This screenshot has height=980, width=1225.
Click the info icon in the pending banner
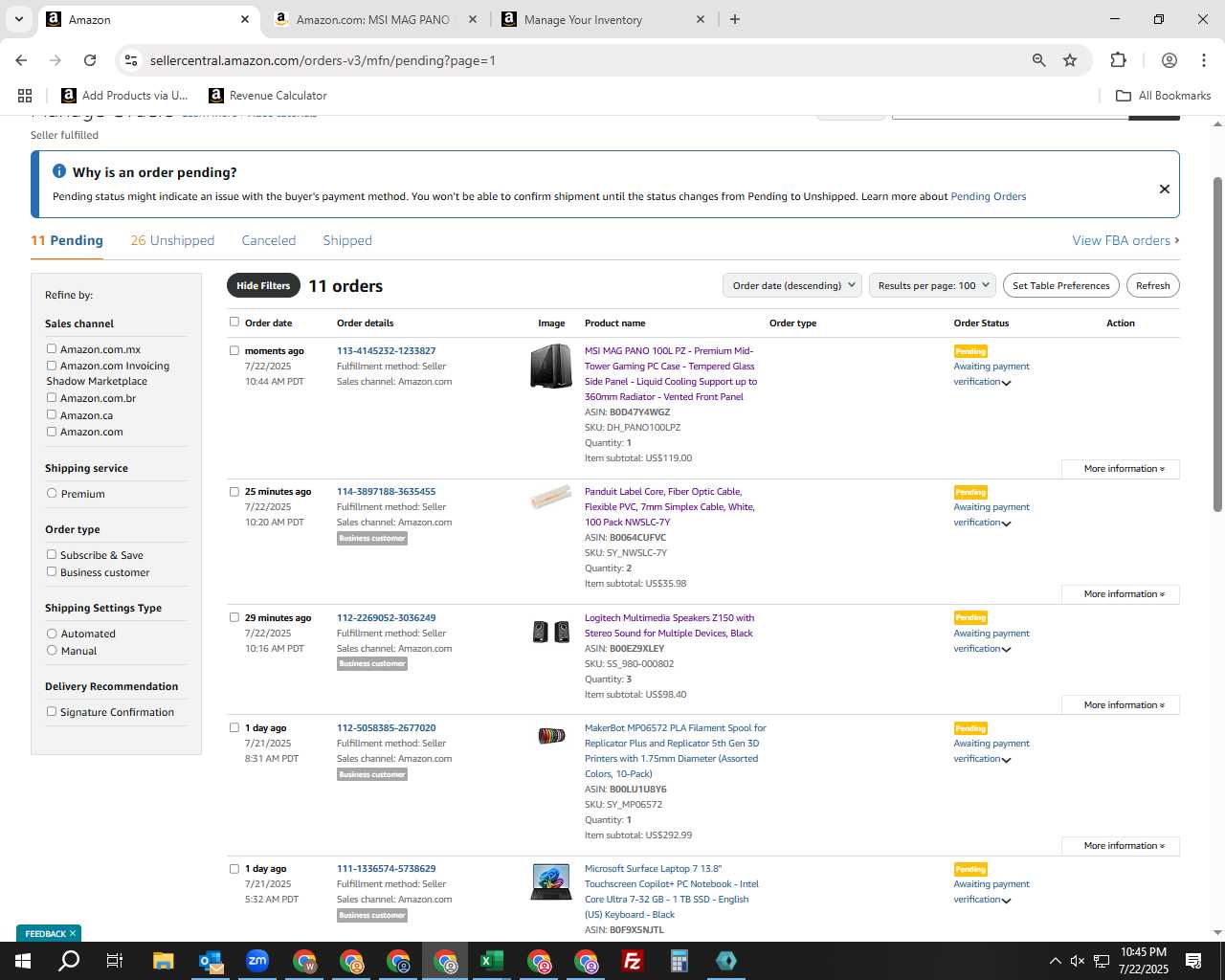coord(59,171)
